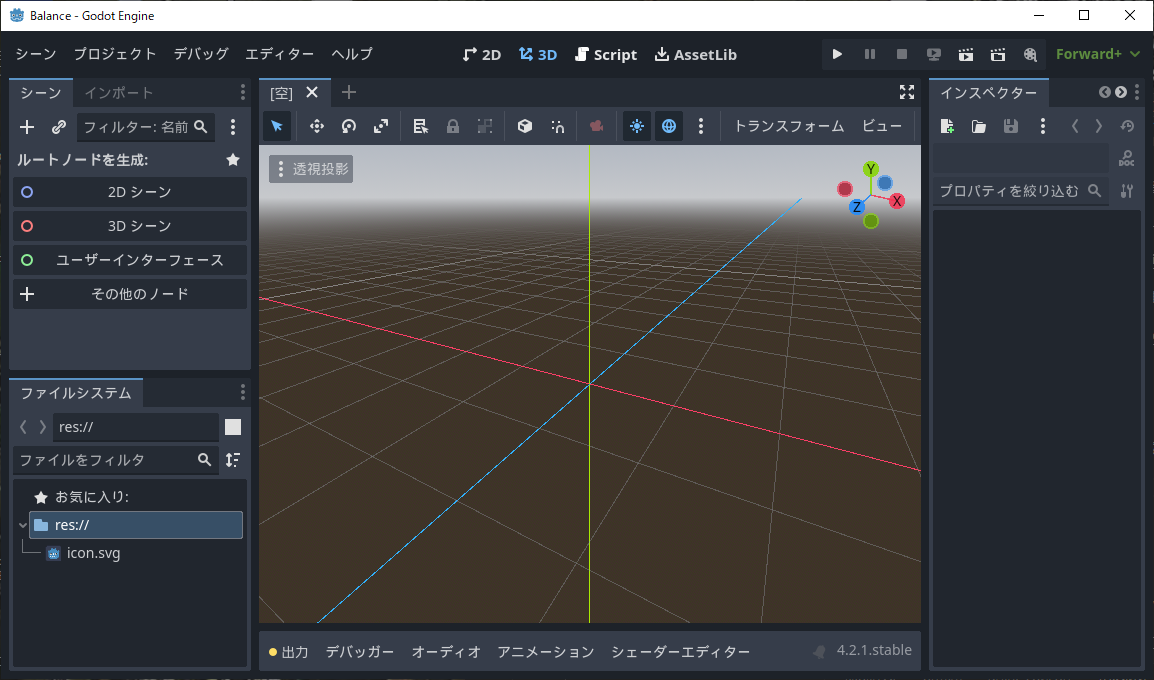Open the Forward+ renderer dropdown
The width and height of the screenshot is (1154, 680).
pos(1097,54)
